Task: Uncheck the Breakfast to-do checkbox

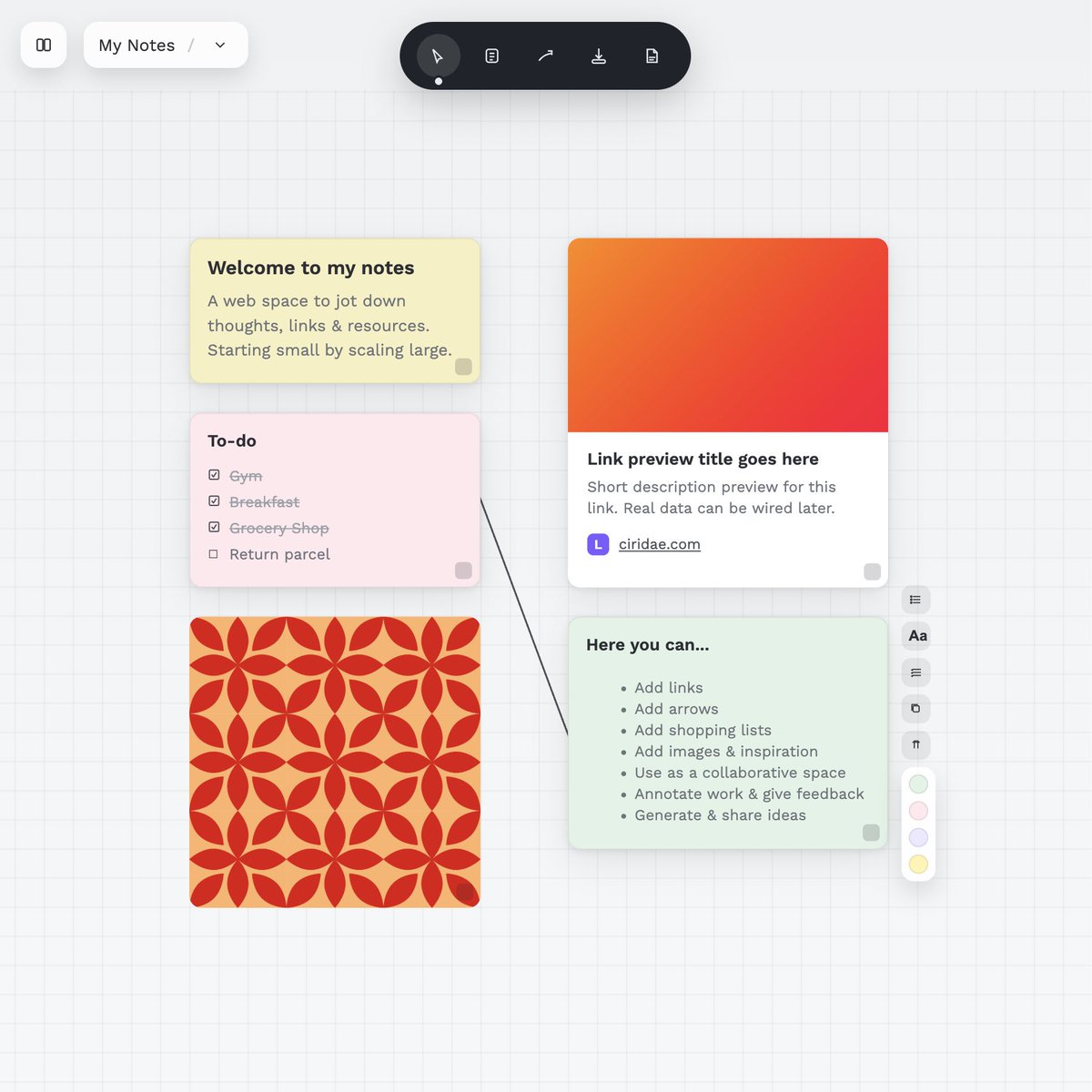Action: click(x=214, y=501)
